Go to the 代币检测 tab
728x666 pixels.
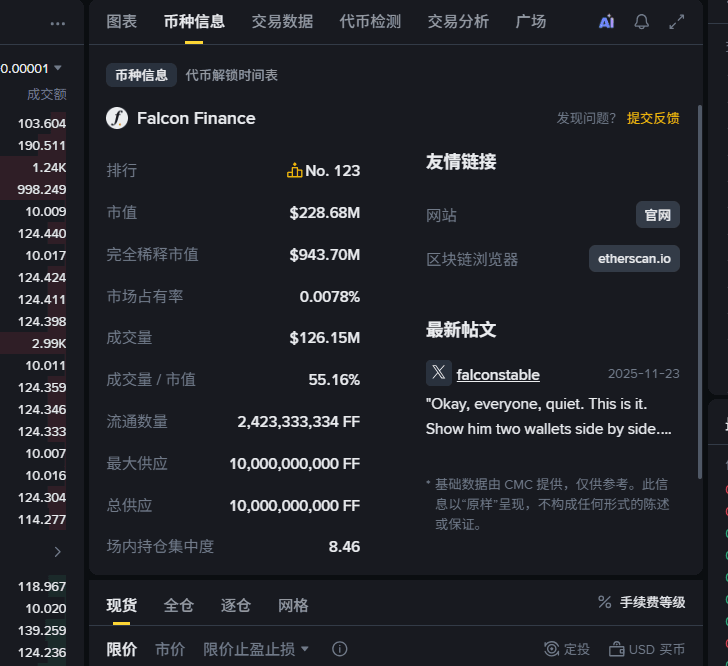tap(370, 21)
